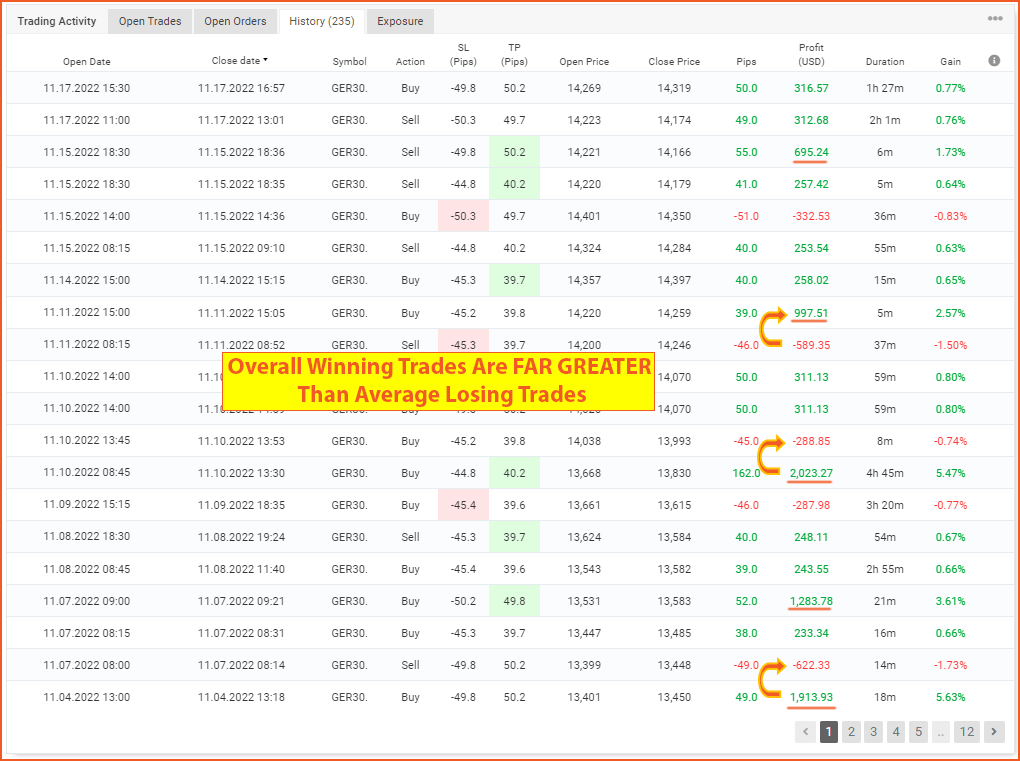
Task: View details via the 1,283.78 link
Action: (811, 601)
